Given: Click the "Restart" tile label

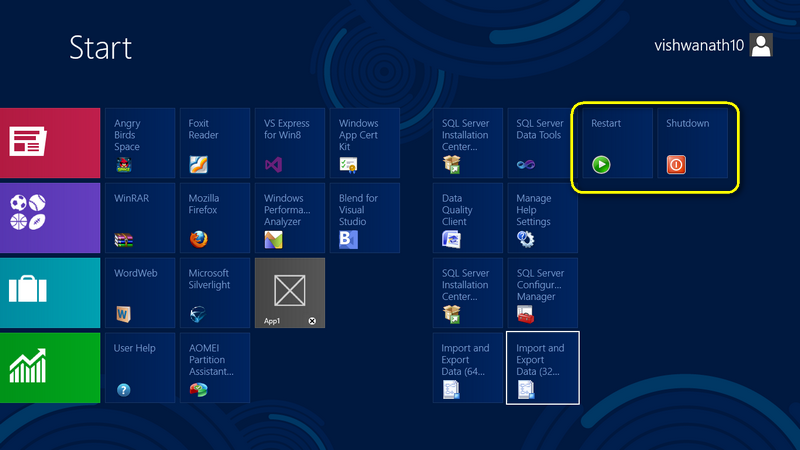Looking at the screenshot, I should (x=606, y=123).
